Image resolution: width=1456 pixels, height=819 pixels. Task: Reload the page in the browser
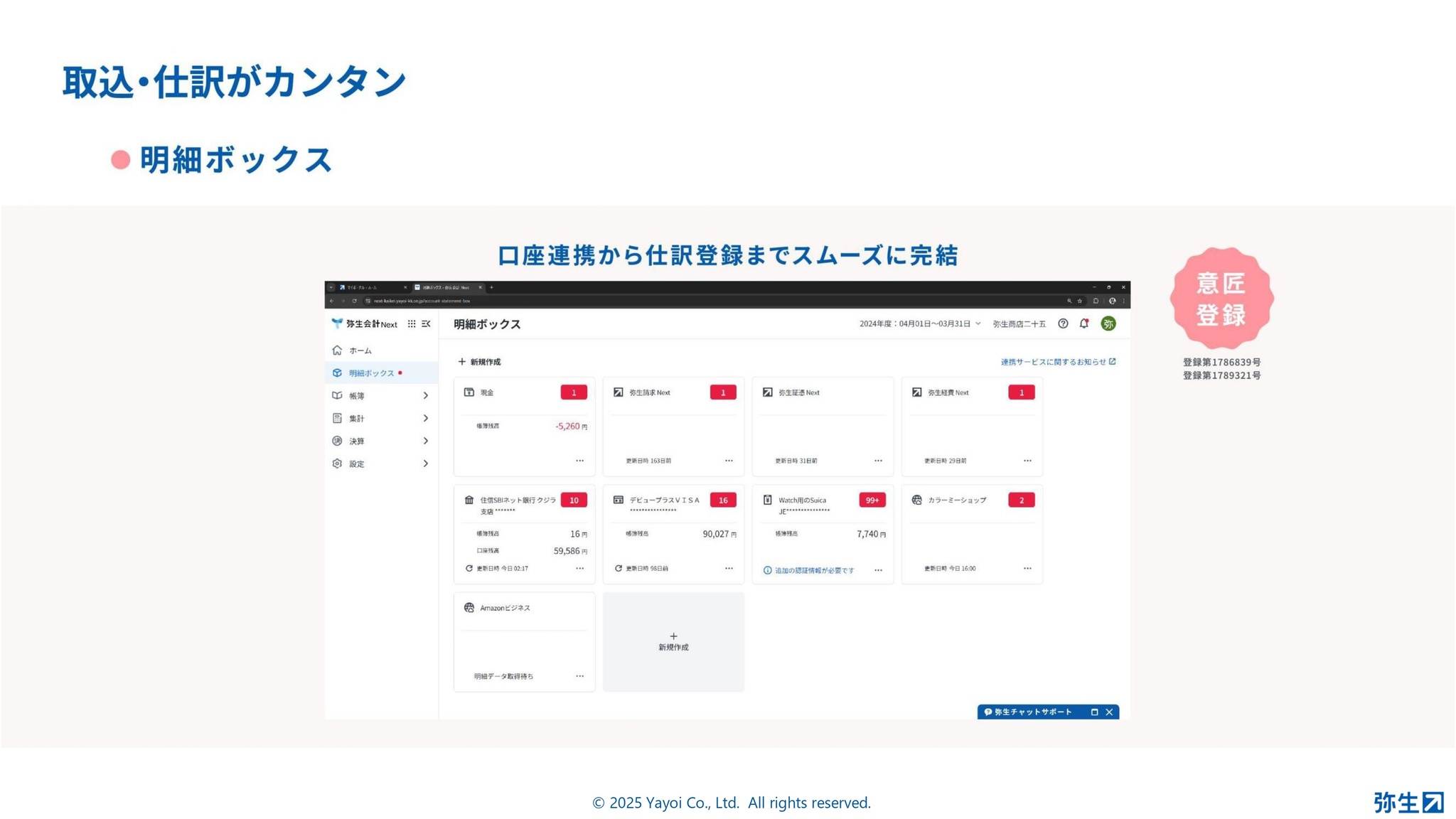(354, 301)
